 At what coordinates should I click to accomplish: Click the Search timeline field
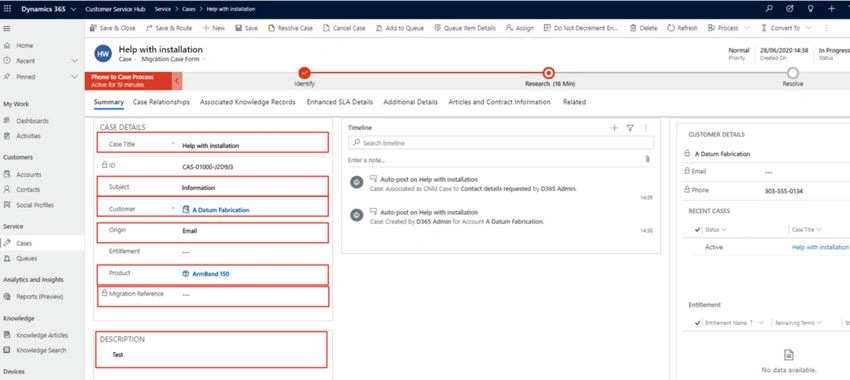501,143
